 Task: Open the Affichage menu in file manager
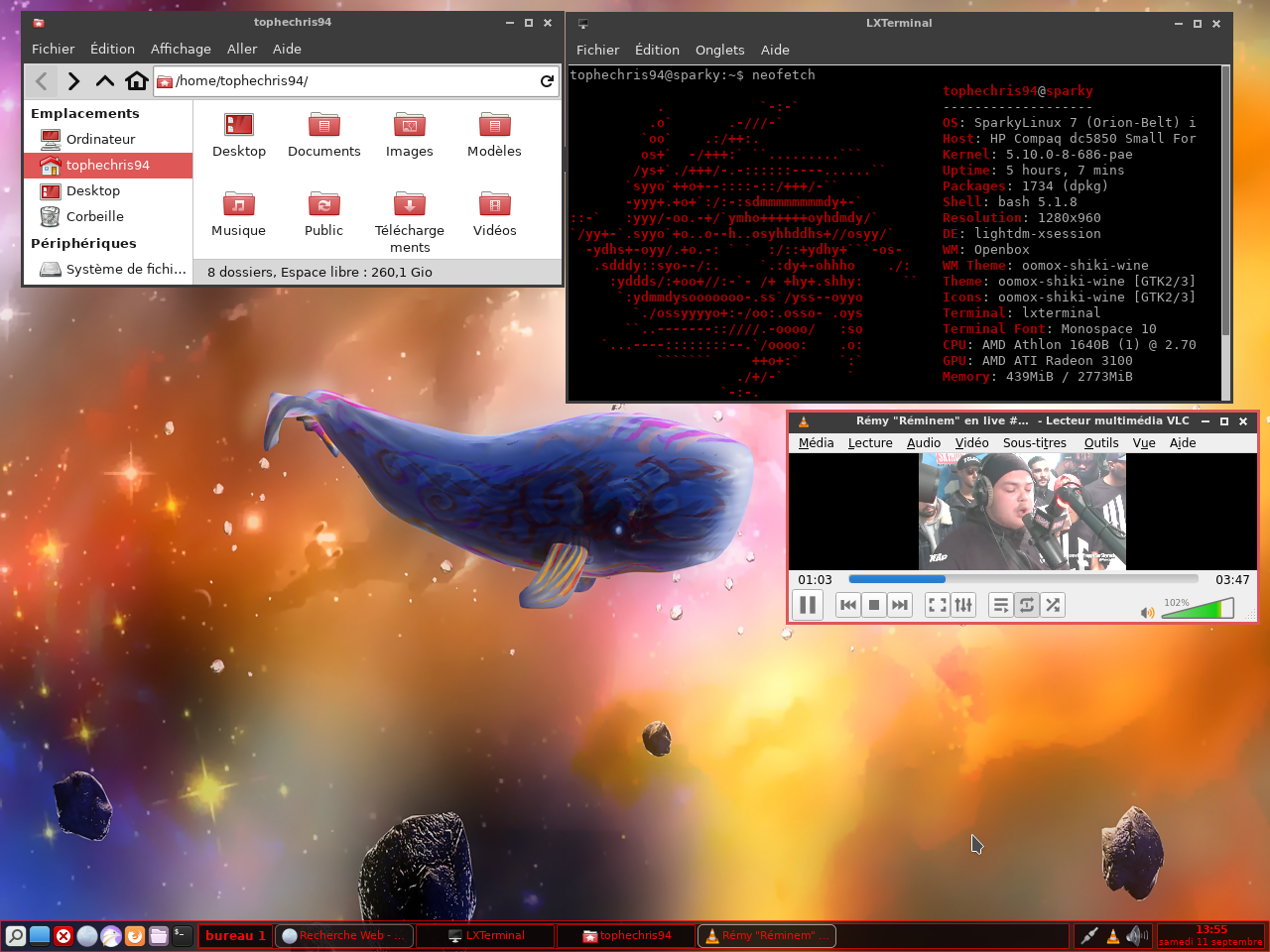(181, 49)
